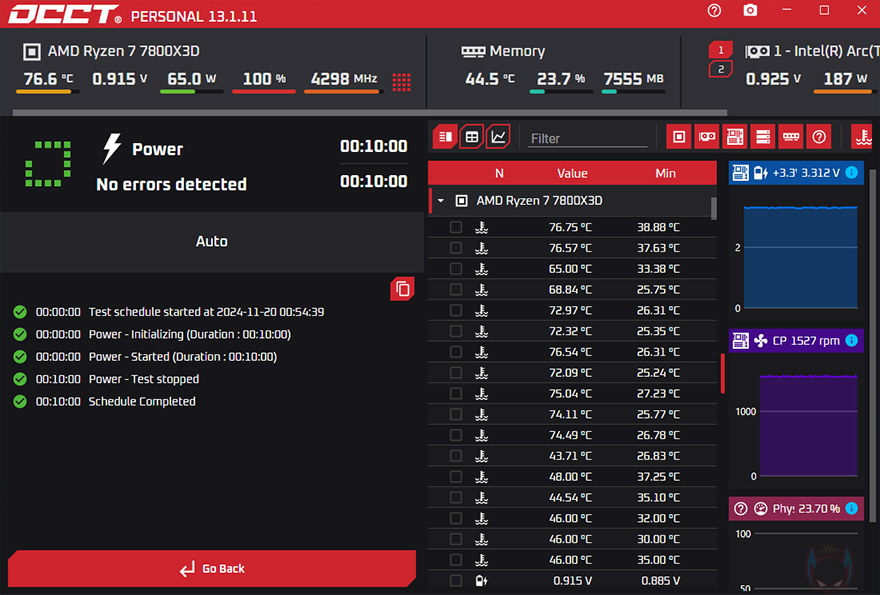Toggle the motherboard sensor filter icon
Image resolution: width=880 pixels, height=595 pixels.
click(x=735, y=137)
